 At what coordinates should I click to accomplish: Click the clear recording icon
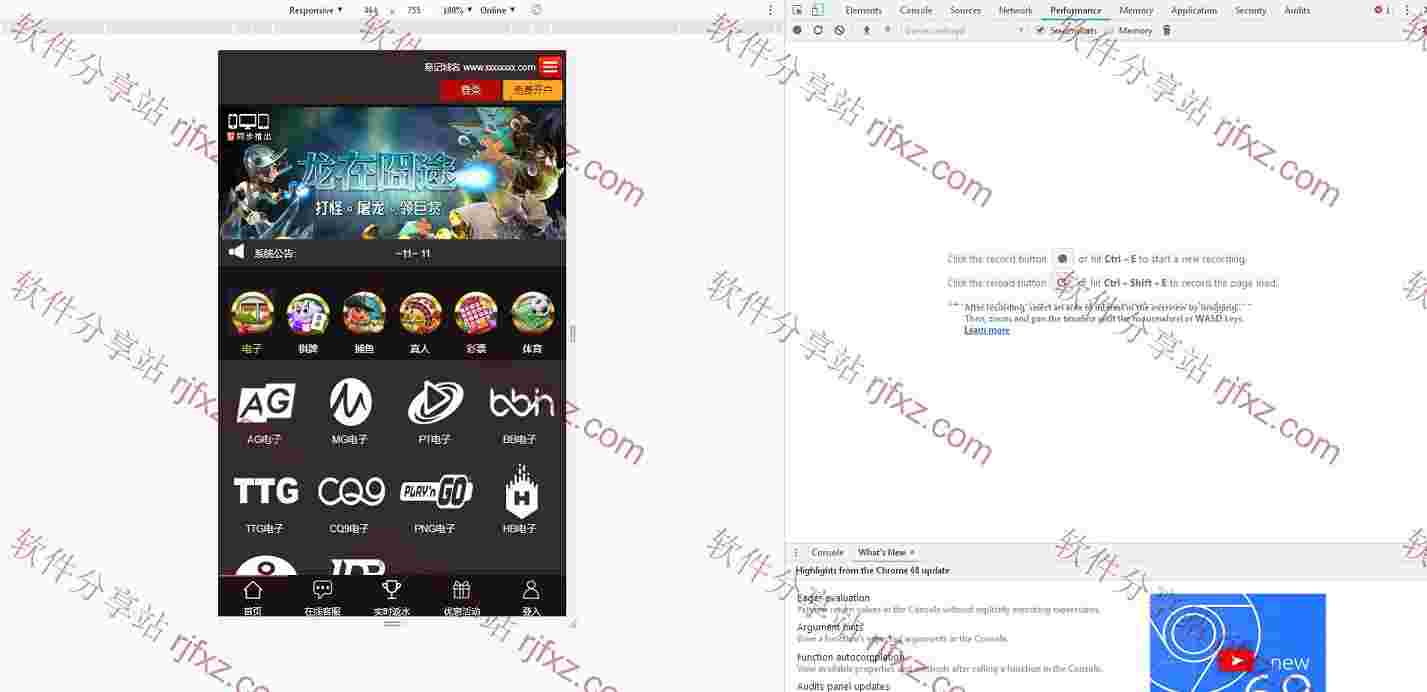[839, 30]
